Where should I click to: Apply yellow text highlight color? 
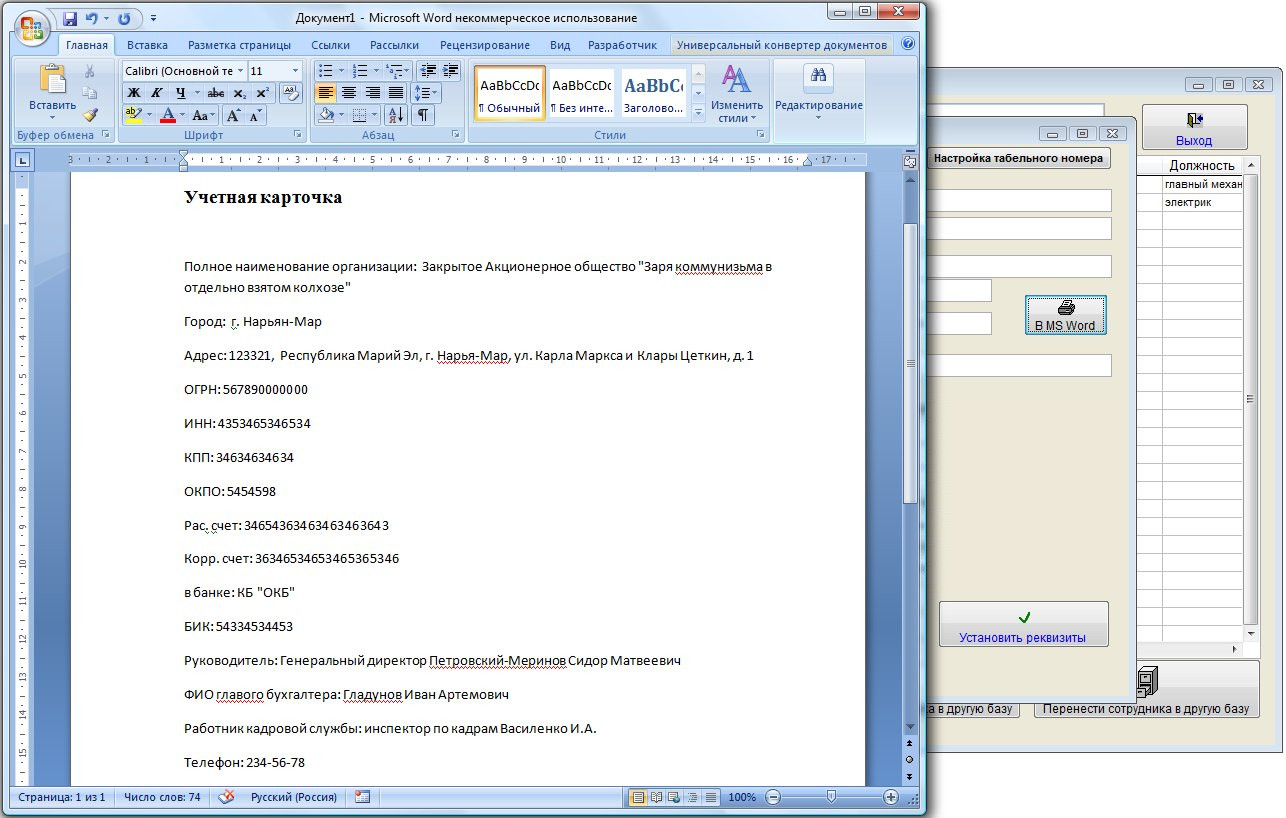point(134,115)
